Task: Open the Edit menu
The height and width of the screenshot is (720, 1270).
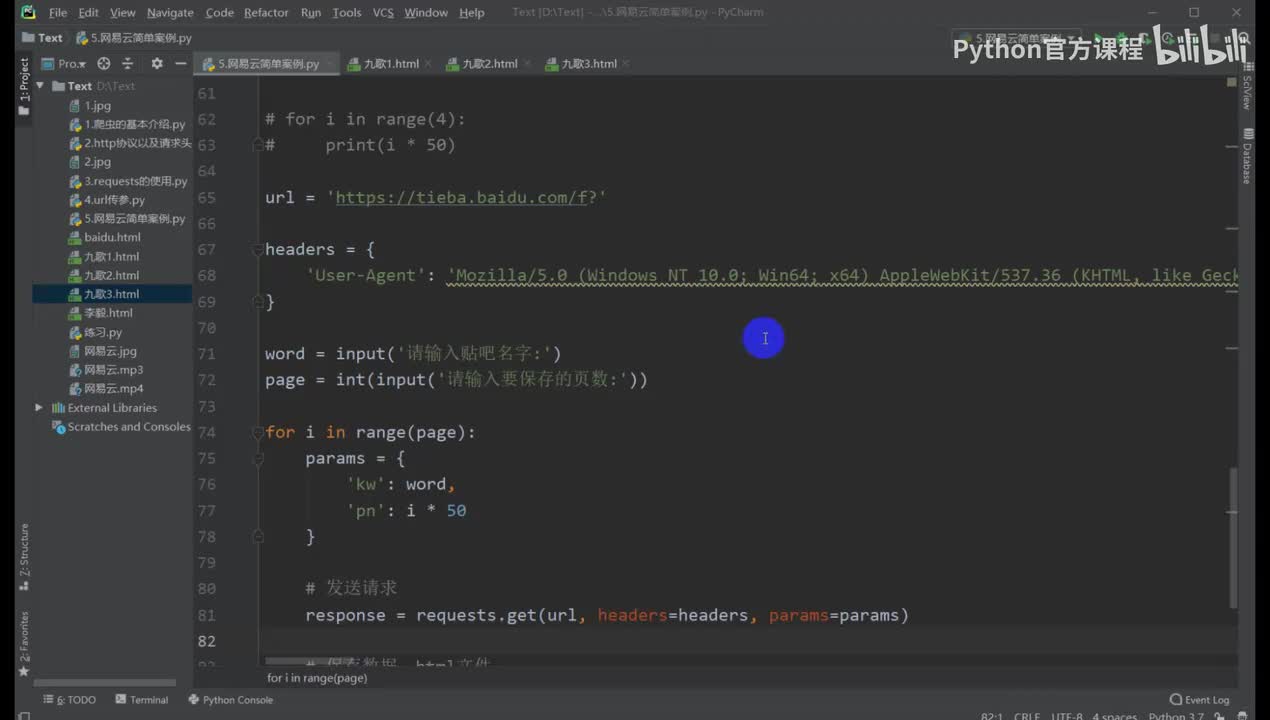Action: click(89, 12)
